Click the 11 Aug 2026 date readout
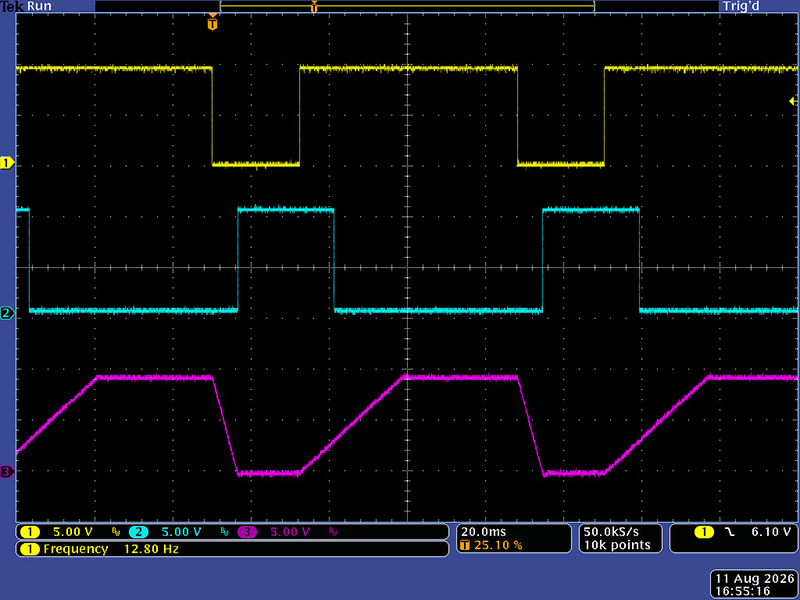Viewport: 800px width, 600px height. (755, 579)
